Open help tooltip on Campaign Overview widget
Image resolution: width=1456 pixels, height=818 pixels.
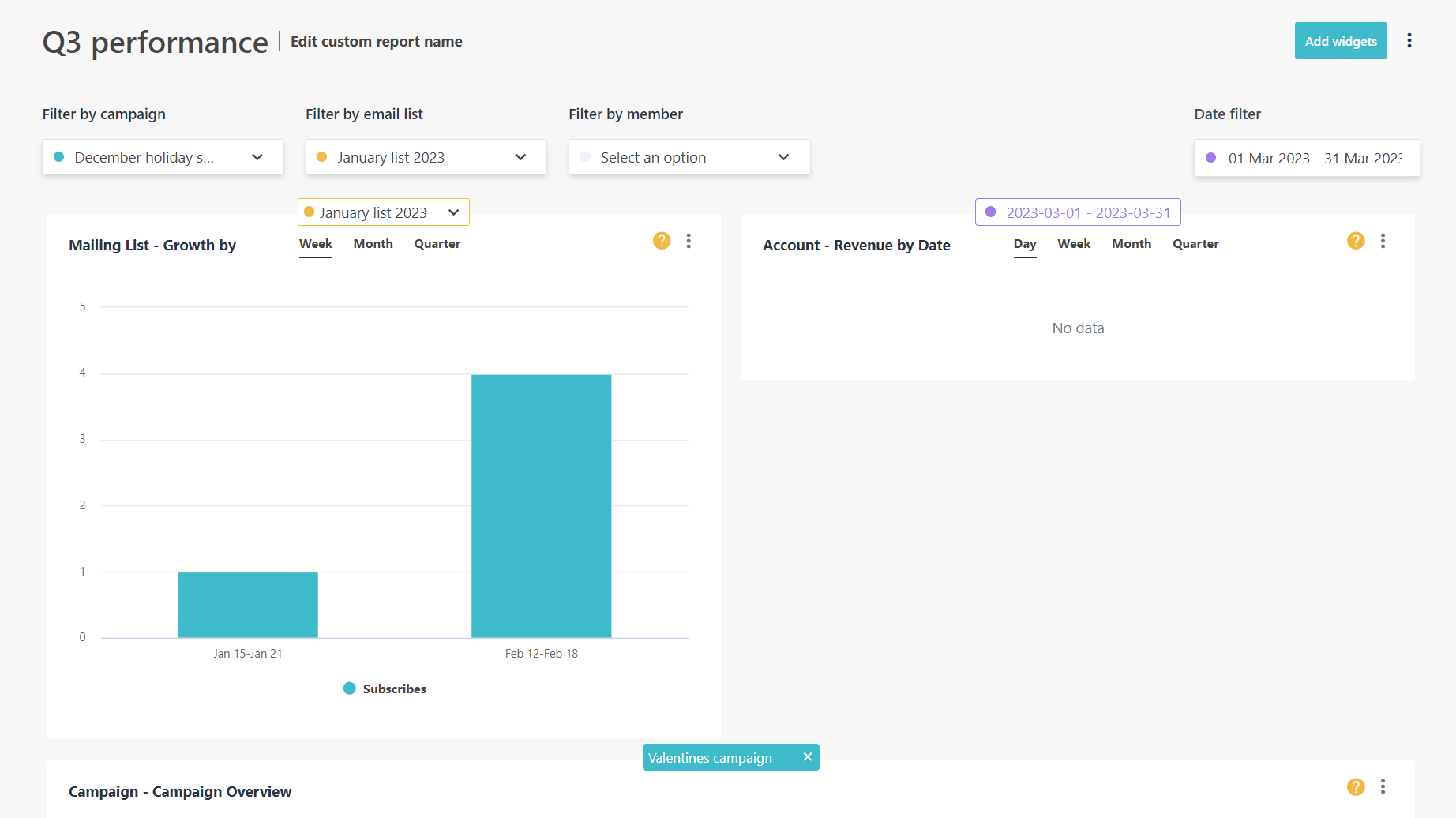pyautogui.click(x=1356, y=787)
